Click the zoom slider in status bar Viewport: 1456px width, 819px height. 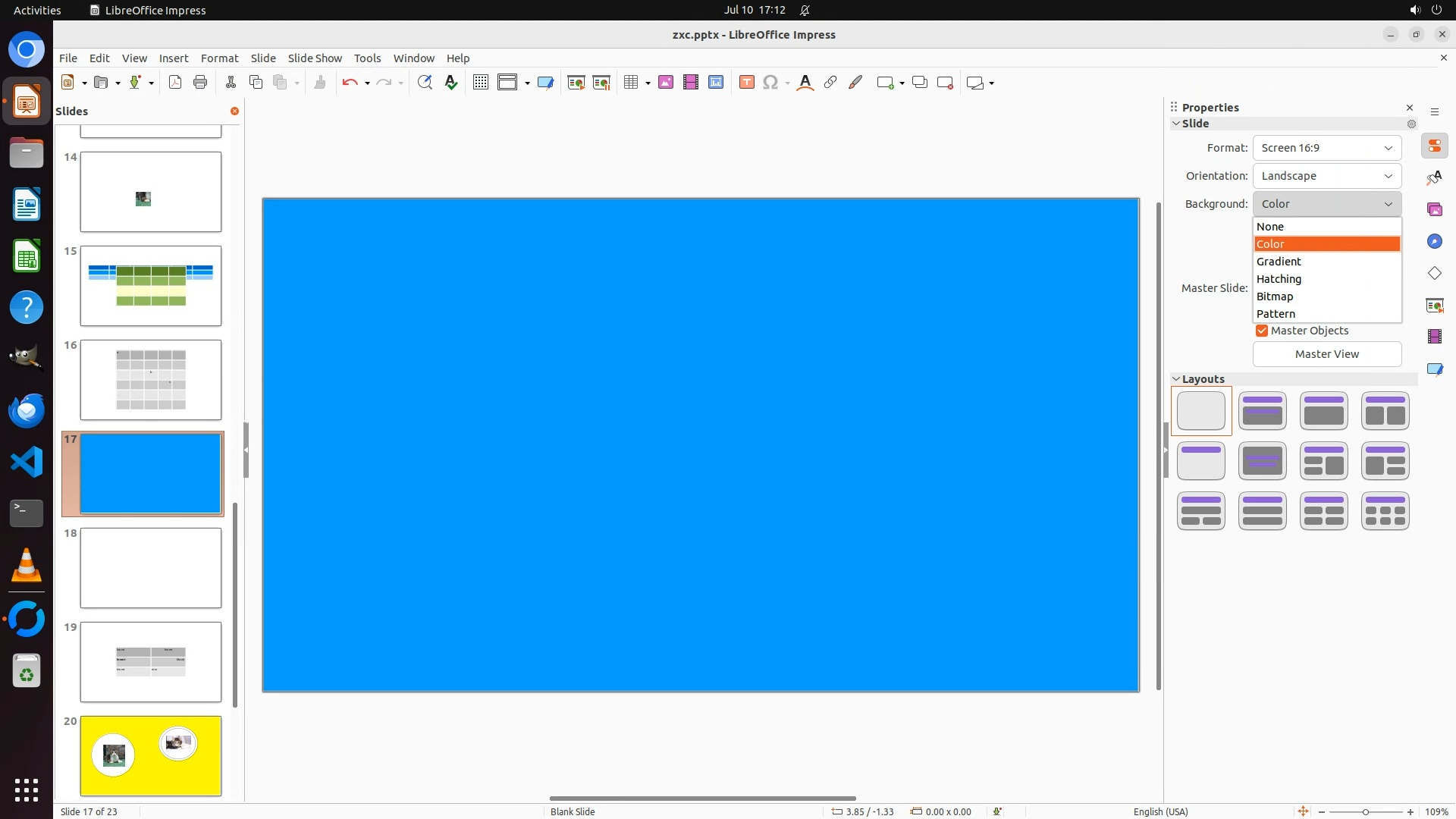click(x=1365, y=812)
